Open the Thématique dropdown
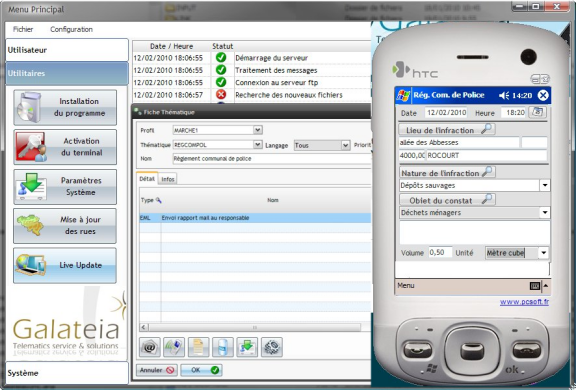Viewport: 576px width, 390px height. point(258,145)
